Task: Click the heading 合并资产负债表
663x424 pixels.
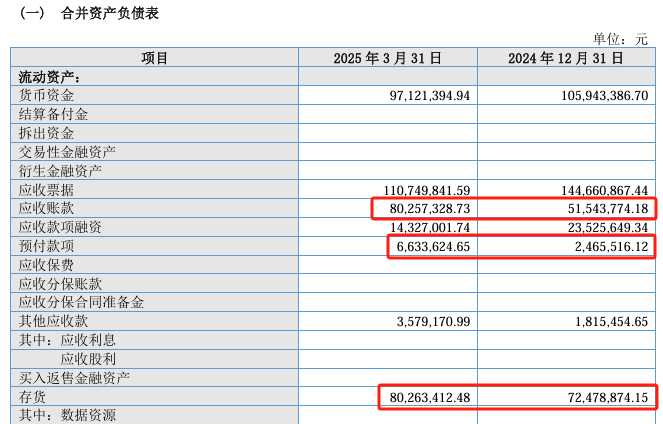Action: coord(110,14)
